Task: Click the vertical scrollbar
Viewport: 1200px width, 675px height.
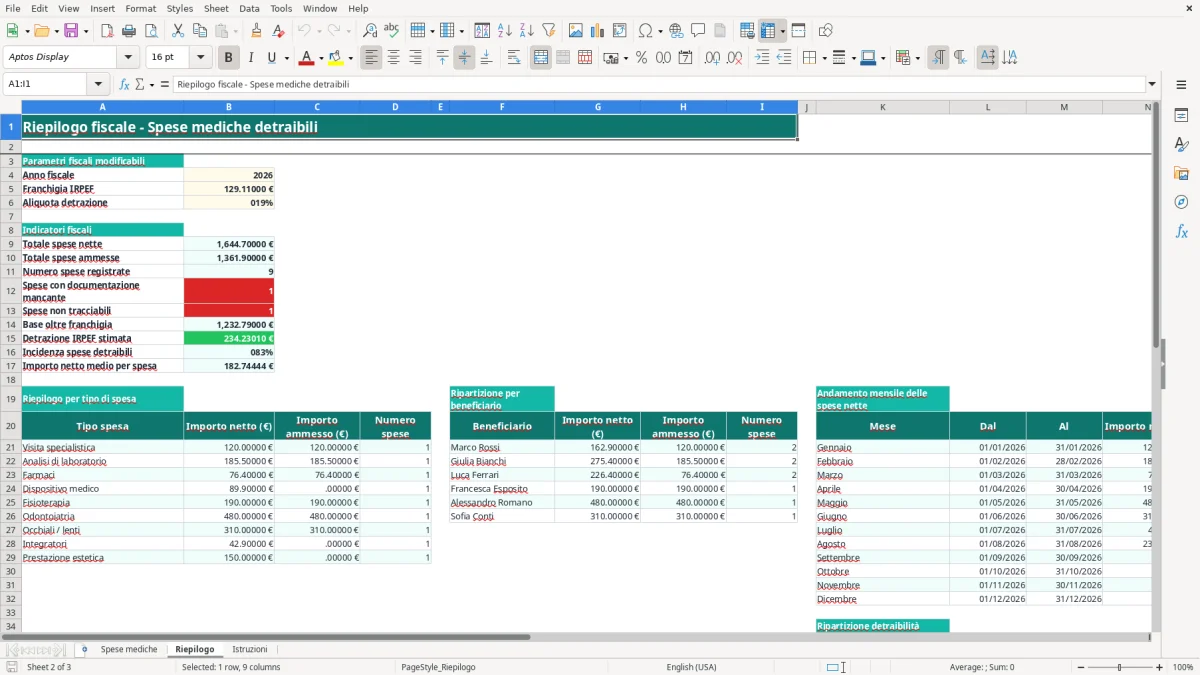Action: pyautogui.click(x=1156, y=366)
